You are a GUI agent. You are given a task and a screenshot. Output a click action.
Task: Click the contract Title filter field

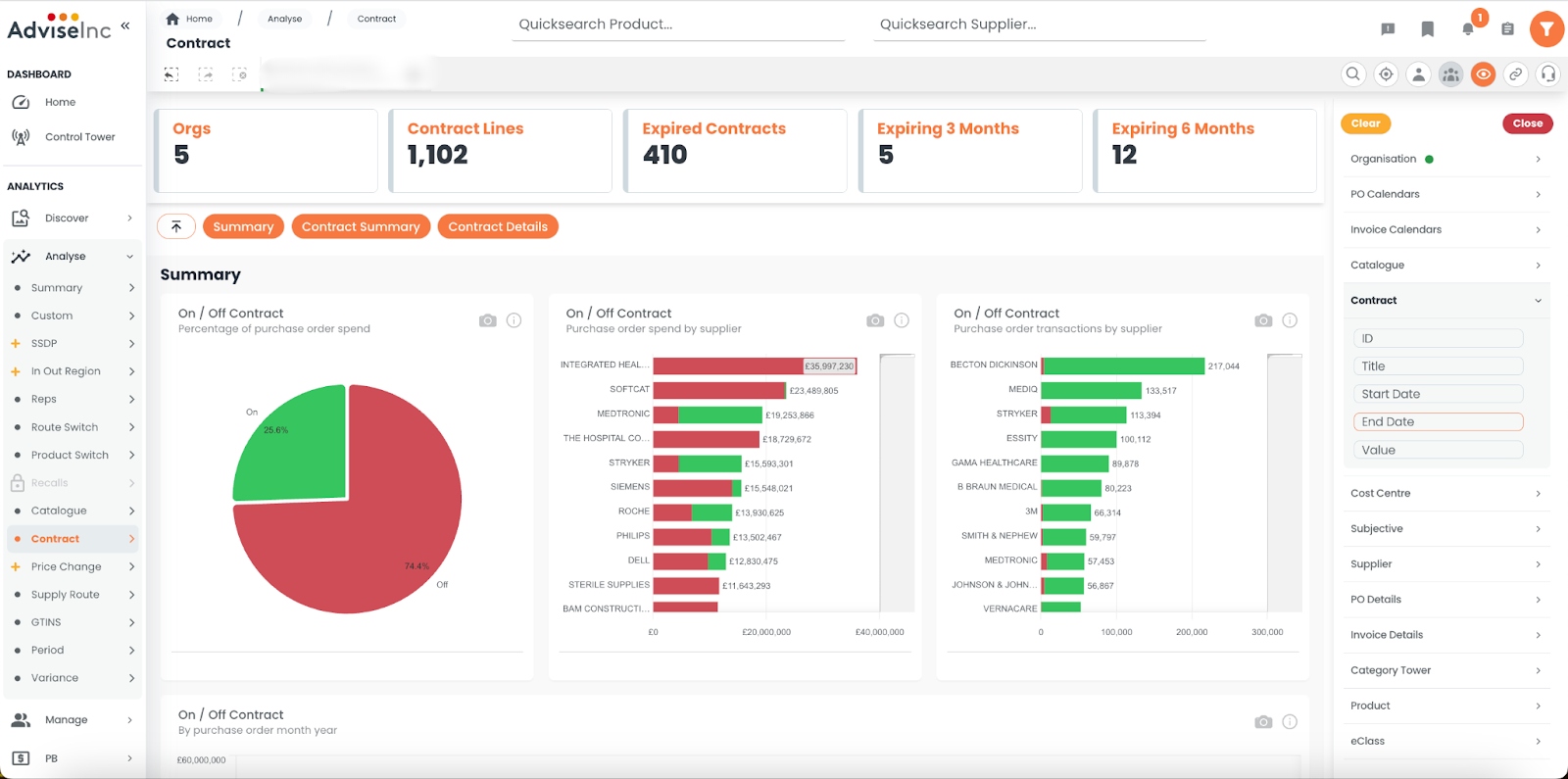[1438, 365]
